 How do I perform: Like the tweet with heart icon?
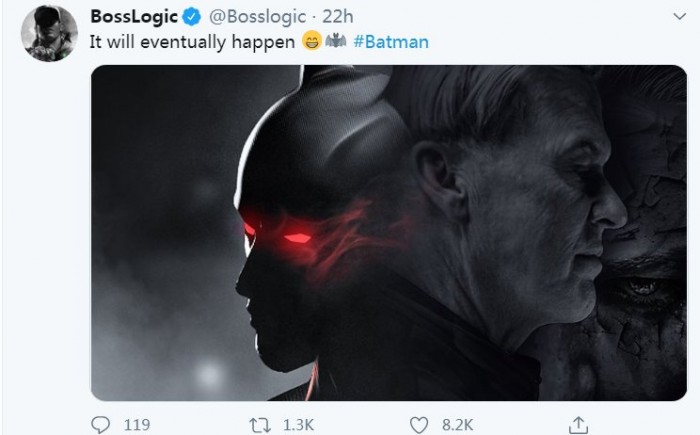(420, 424)
